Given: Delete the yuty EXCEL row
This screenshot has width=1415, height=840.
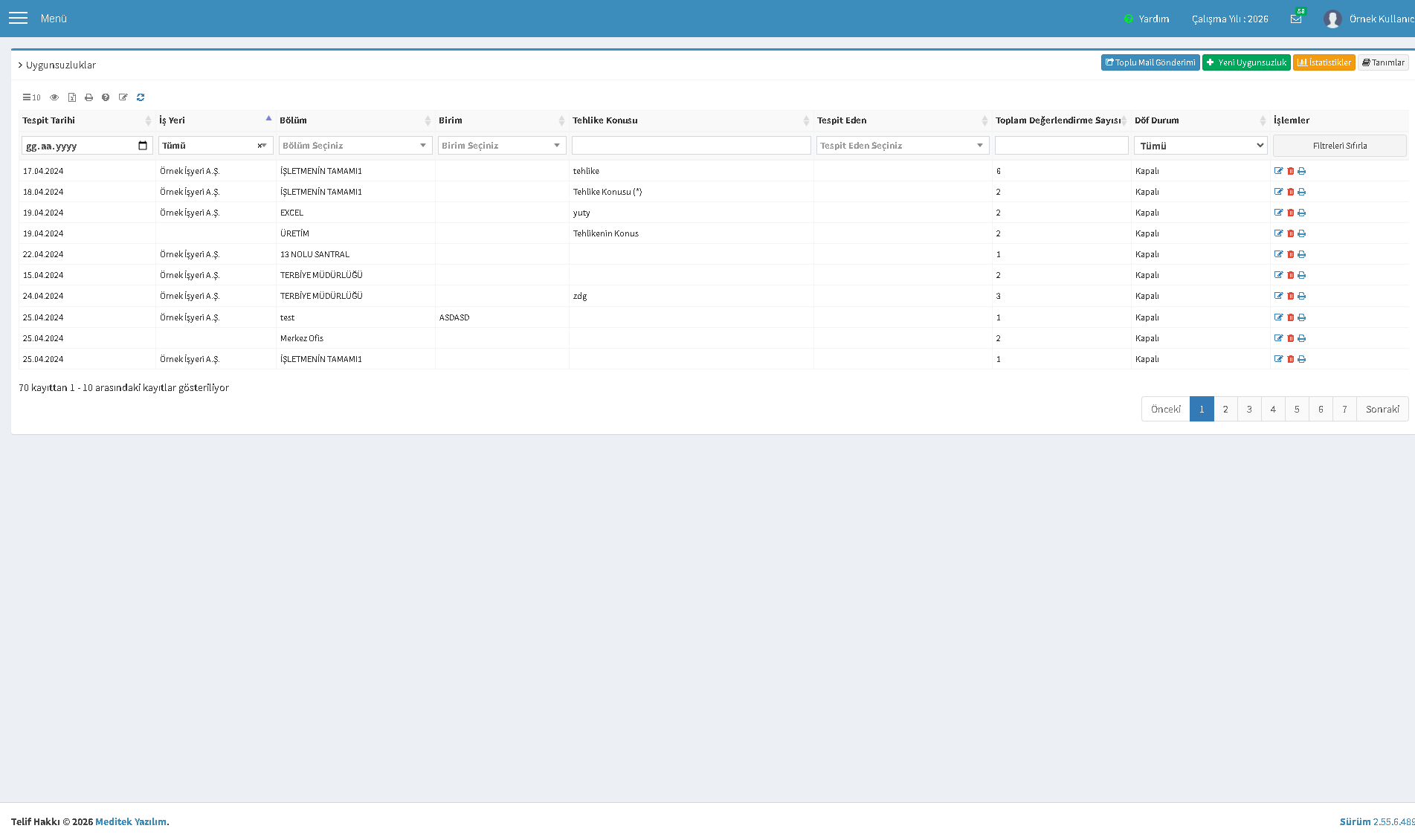Looking at the screenshot, I should (1291, 213).
